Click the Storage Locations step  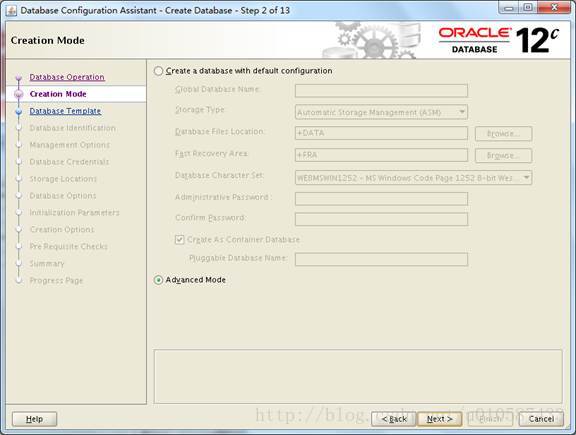[63, 179]
